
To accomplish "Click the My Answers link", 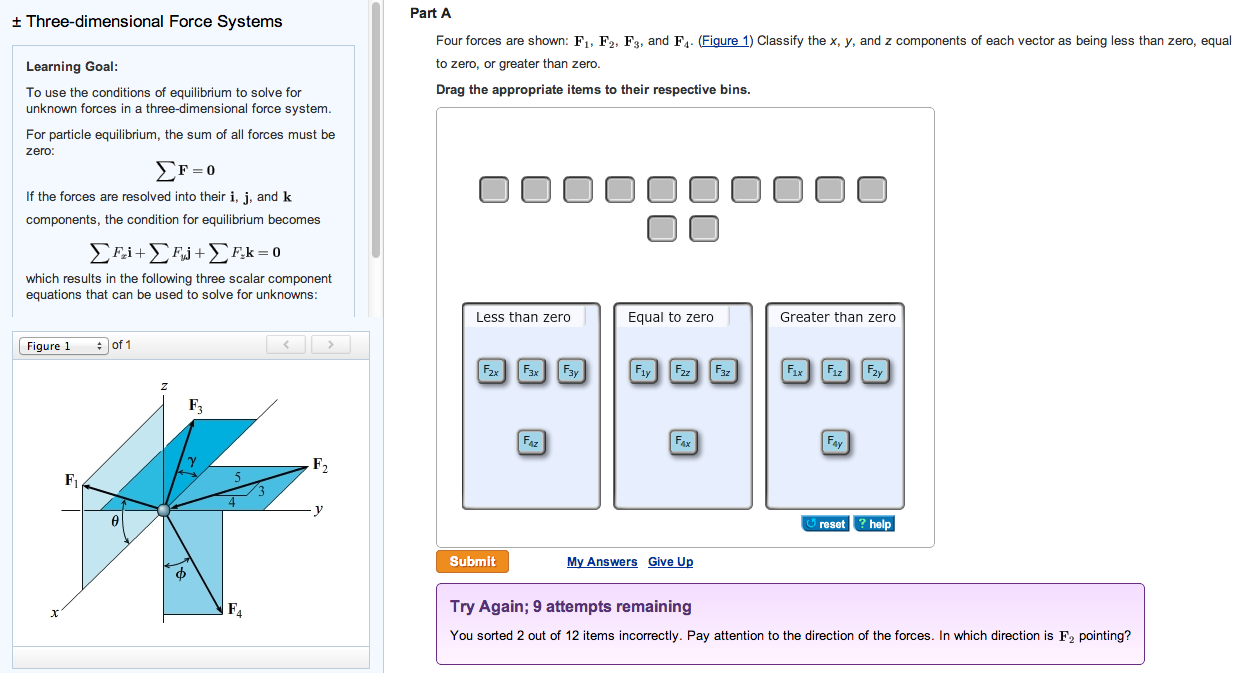I will point(602,561).
